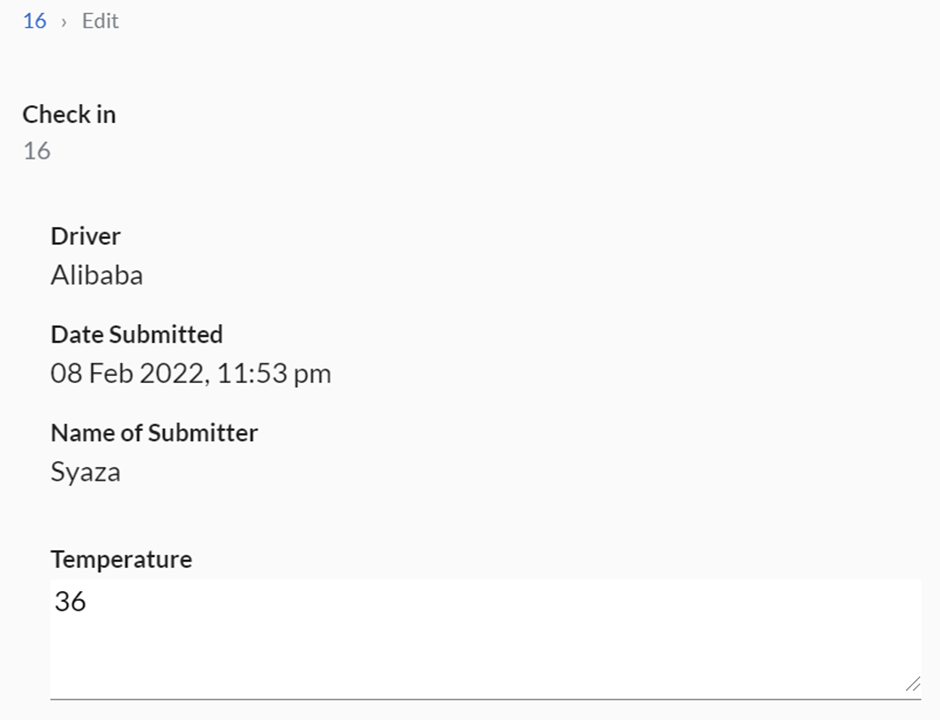This screenshot has width=940, height=720.
Task: Click the year "2022" in the date
Action: click(169, 374)
